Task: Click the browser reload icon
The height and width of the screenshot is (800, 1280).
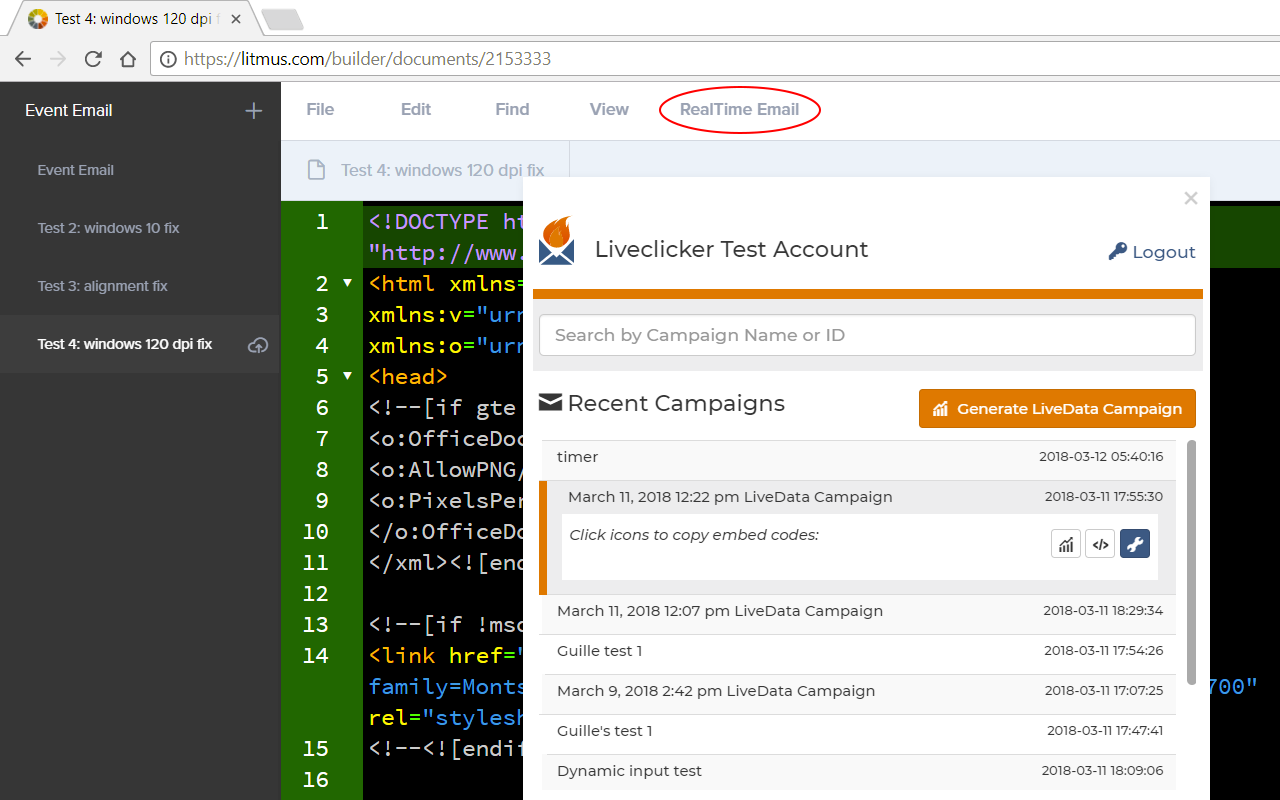Action: [93, 59]
